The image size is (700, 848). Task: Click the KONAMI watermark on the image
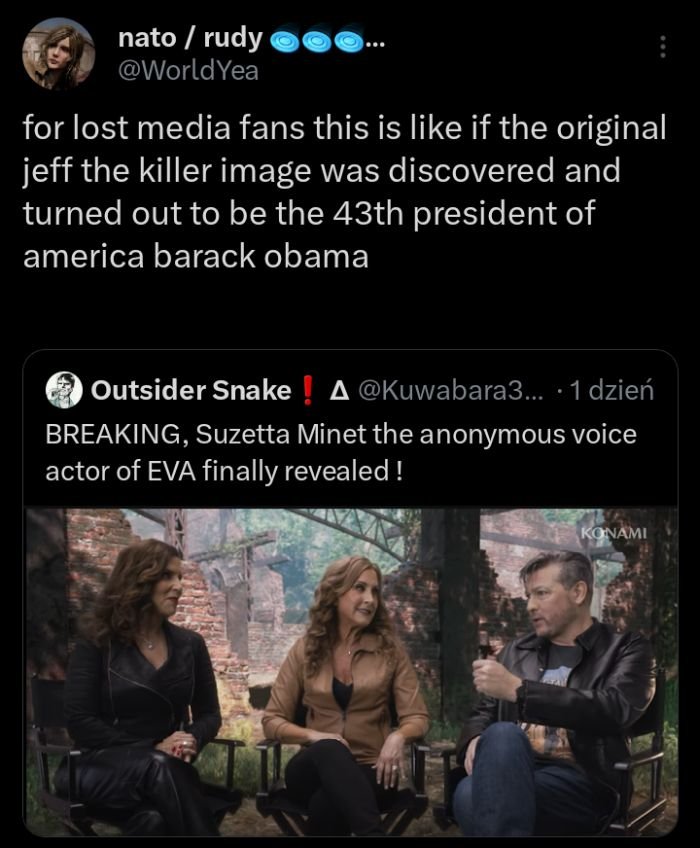(x=614, y=531)
